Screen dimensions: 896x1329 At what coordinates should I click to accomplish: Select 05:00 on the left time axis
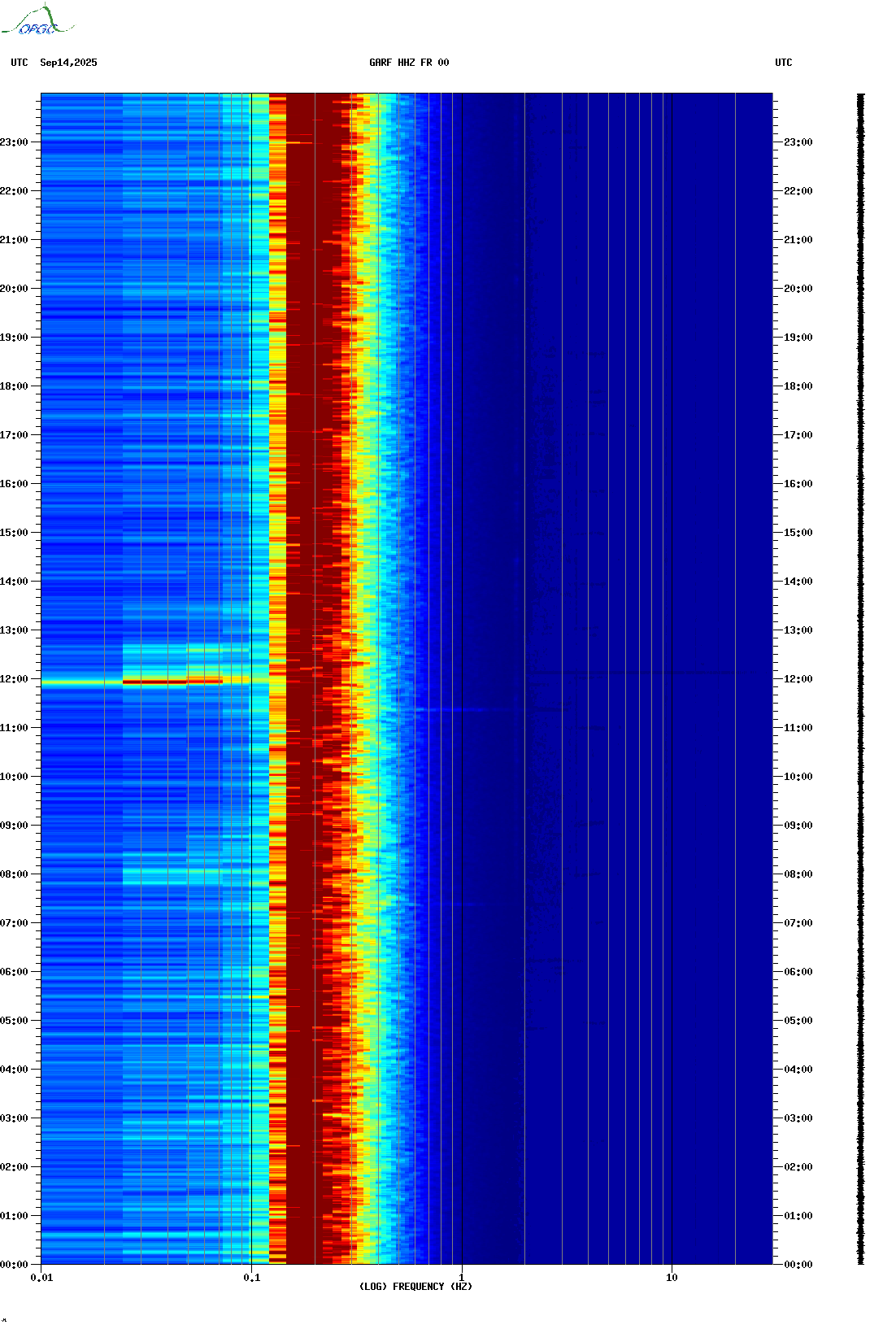tap(14, 1021)
